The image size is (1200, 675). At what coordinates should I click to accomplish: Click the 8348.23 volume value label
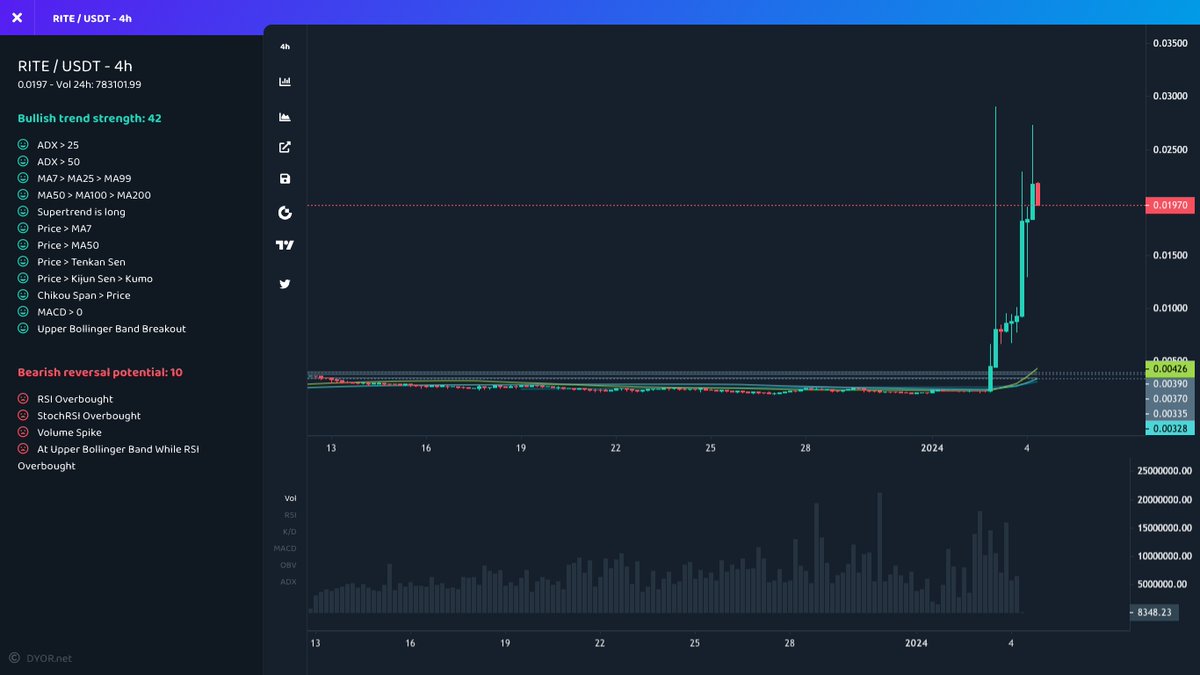(x=1153, y=611)
